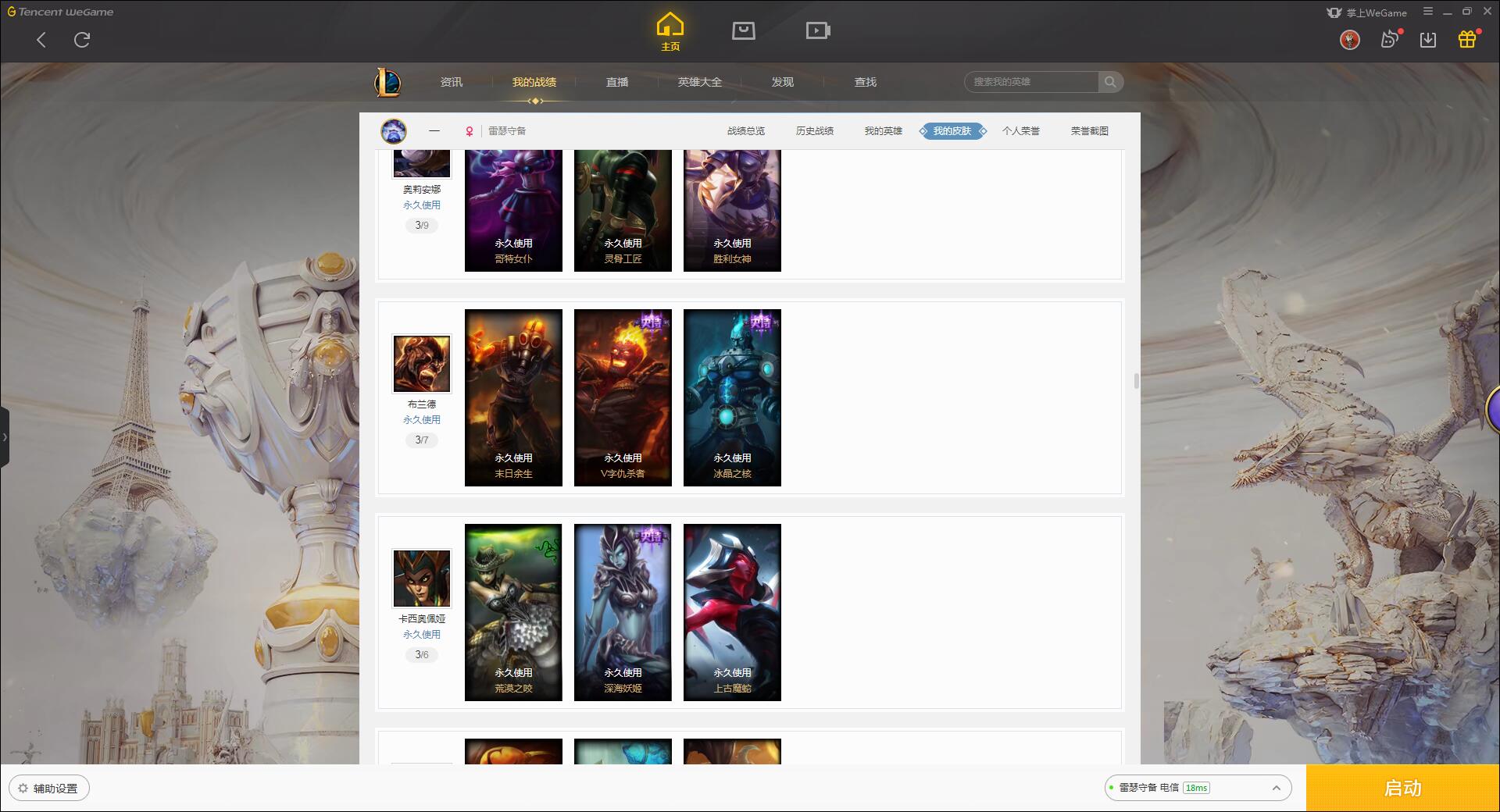Screen dimensions: 1500x812
Task: Click the 3/7 skin count badge
Action: click(x=422, y=440)
